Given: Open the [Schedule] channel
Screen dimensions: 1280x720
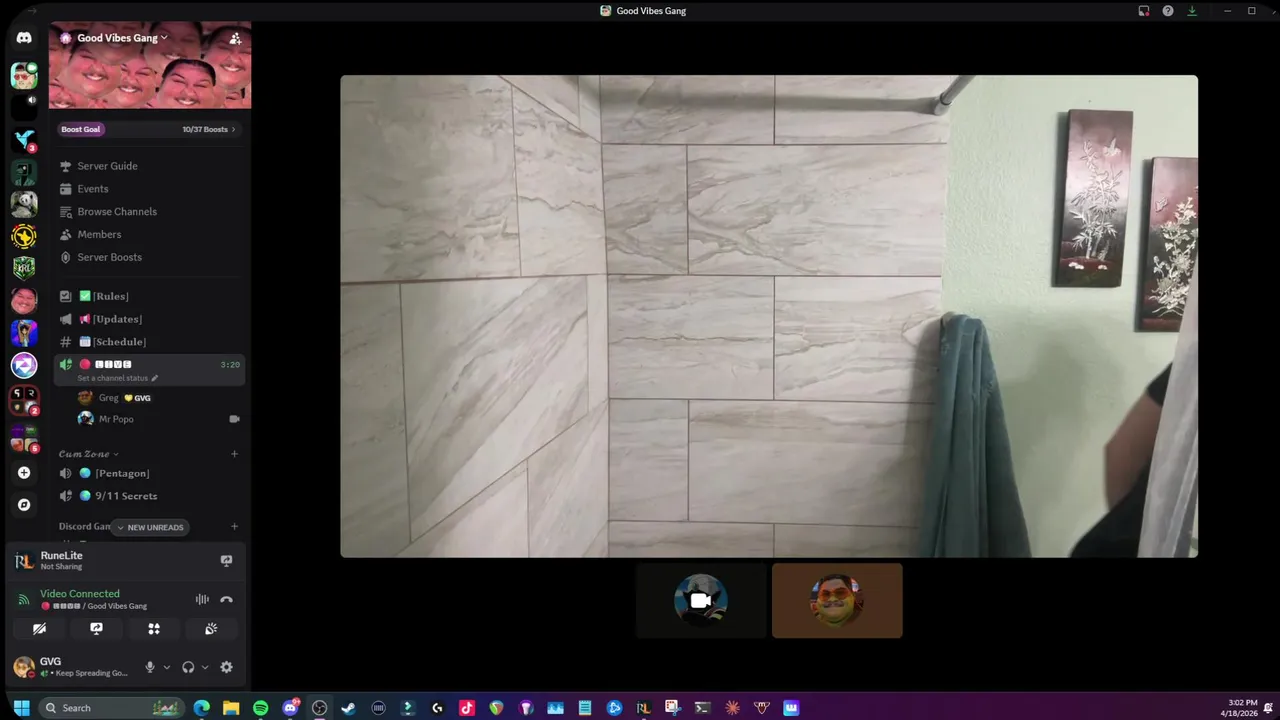Looking at the screenshot, I should pos(149,342).
